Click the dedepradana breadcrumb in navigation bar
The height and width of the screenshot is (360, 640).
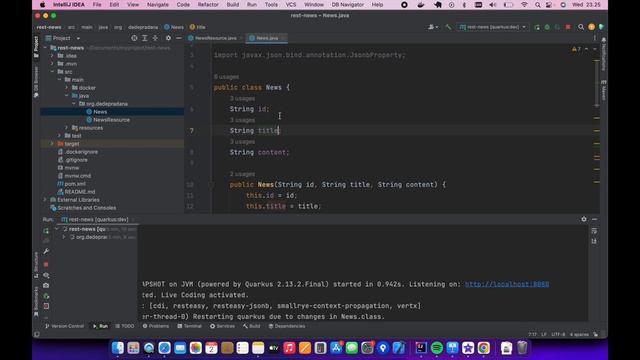pyautogui.click(x=143, y=27)
